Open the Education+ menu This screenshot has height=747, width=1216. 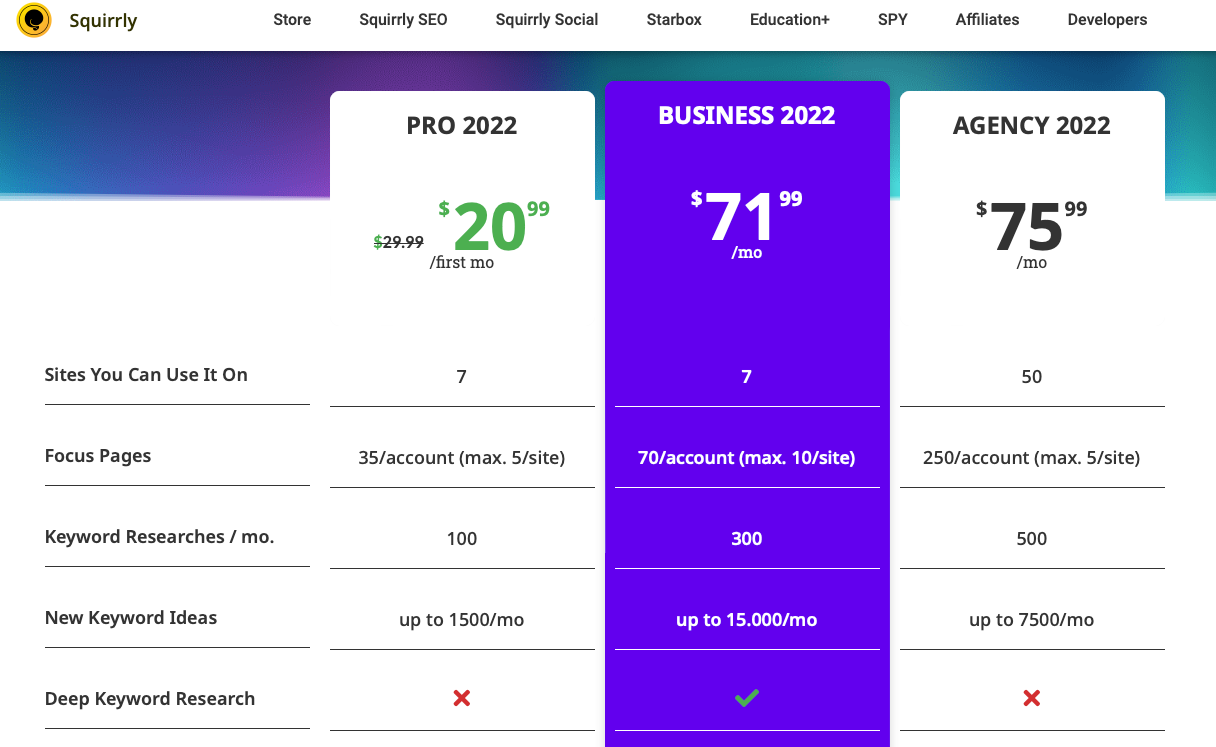click(x=790, y=20)
